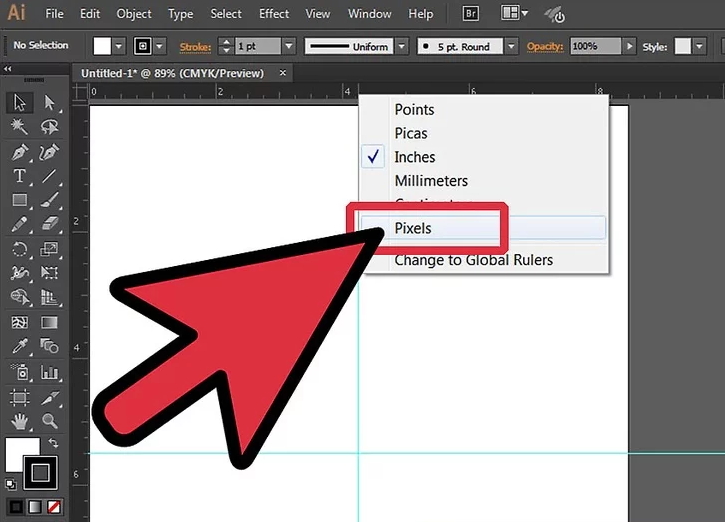This screenshot has height=522, width=725.
Task: Select the Eyedropper tool
Action: click(19, 347)
